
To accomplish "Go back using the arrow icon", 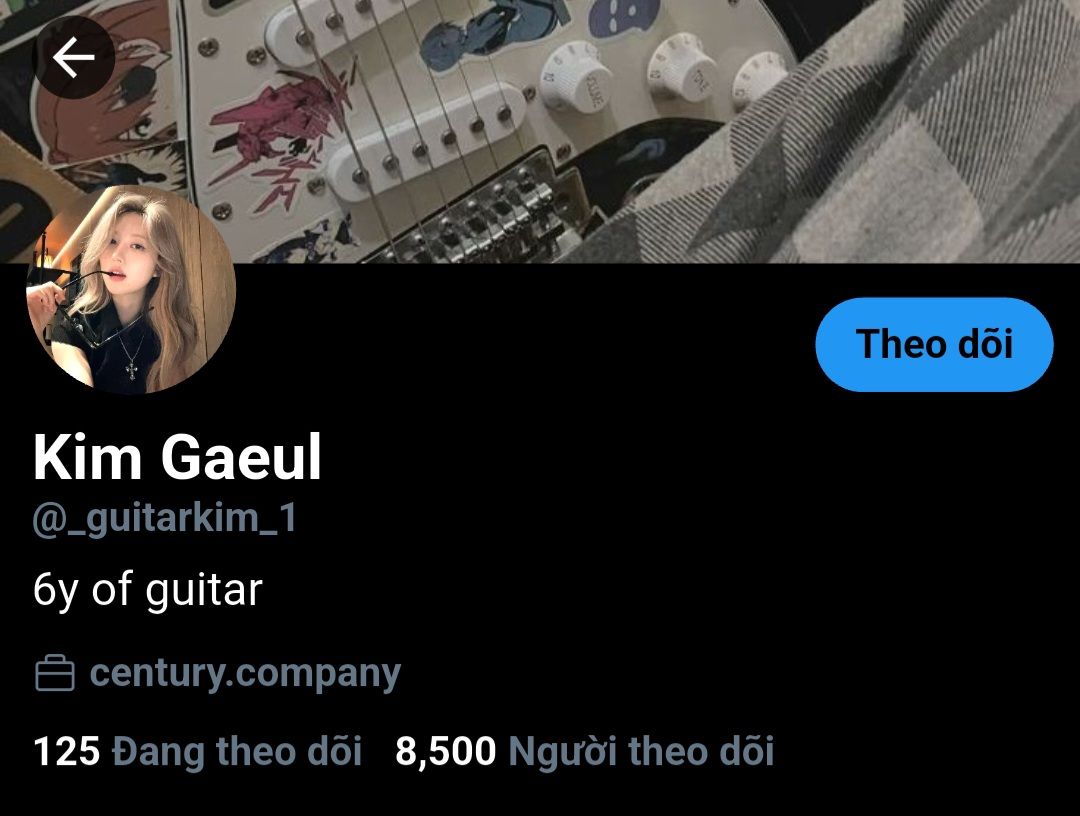I will pyautogui.click(x=73, y=57).
